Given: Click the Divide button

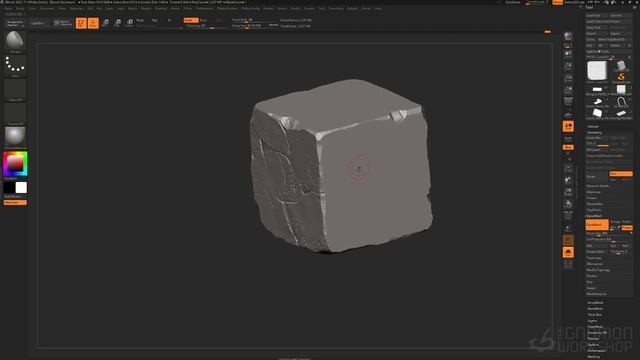Looking at the screenshot, I should click(597, 176).
